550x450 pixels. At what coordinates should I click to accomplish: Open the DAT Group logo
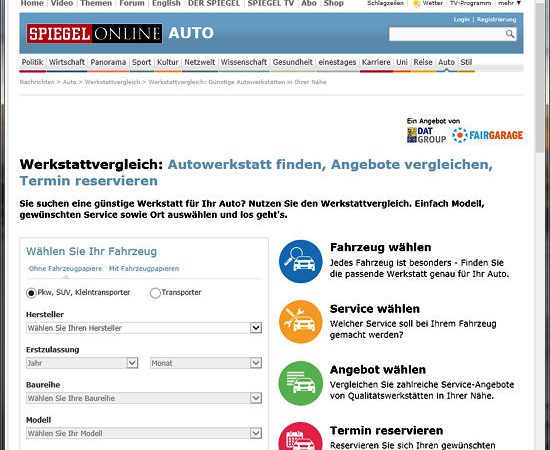(426, 135)
